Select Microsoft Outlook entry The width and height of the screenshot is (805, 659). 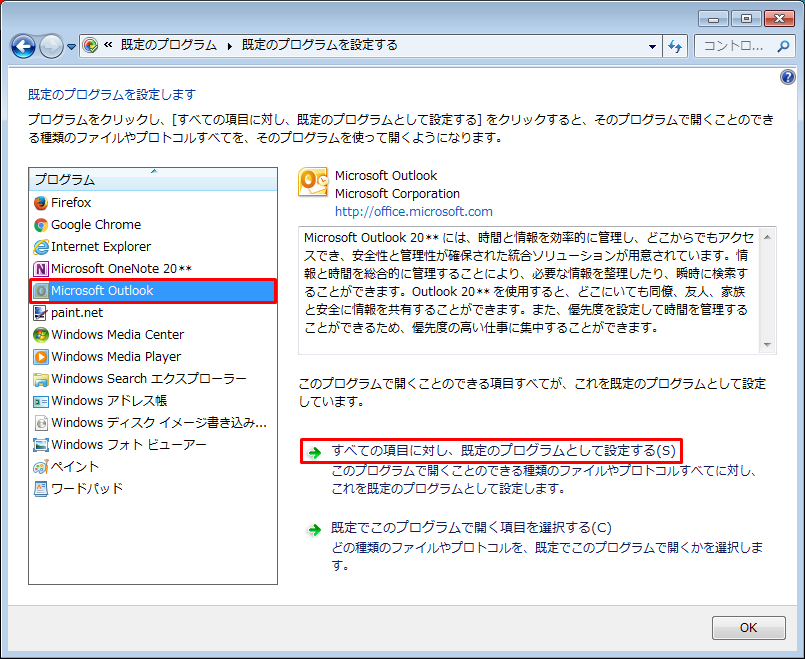tap(153, 291)
